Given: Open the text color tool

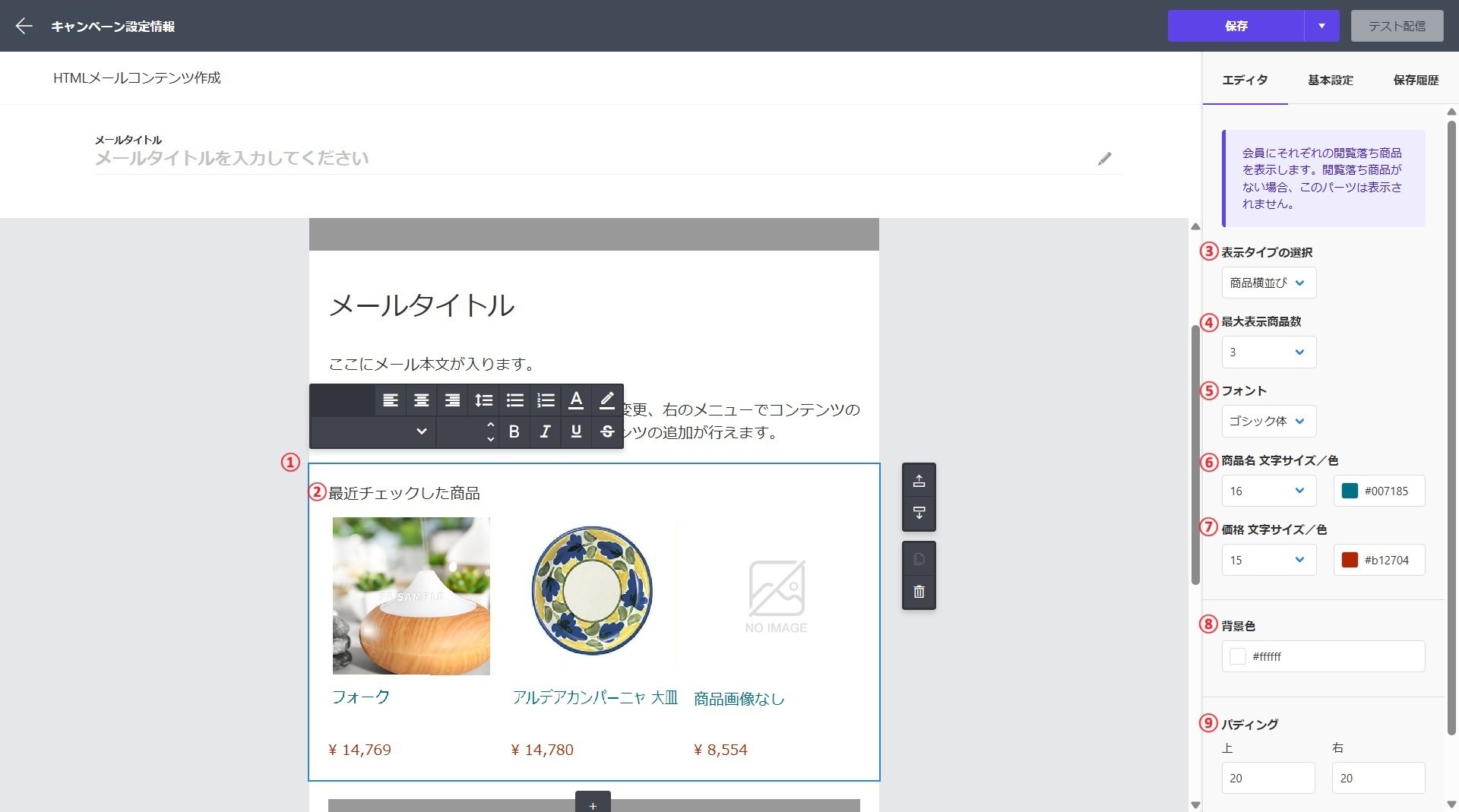Looking at the screenshot, I should 576,400.
